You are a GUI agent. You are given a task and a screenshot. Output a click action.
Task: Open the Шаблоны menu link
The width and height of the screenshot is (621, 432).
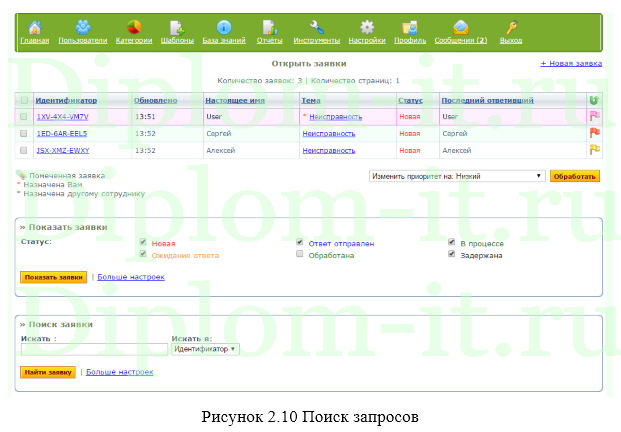click(x=177, y=40)
